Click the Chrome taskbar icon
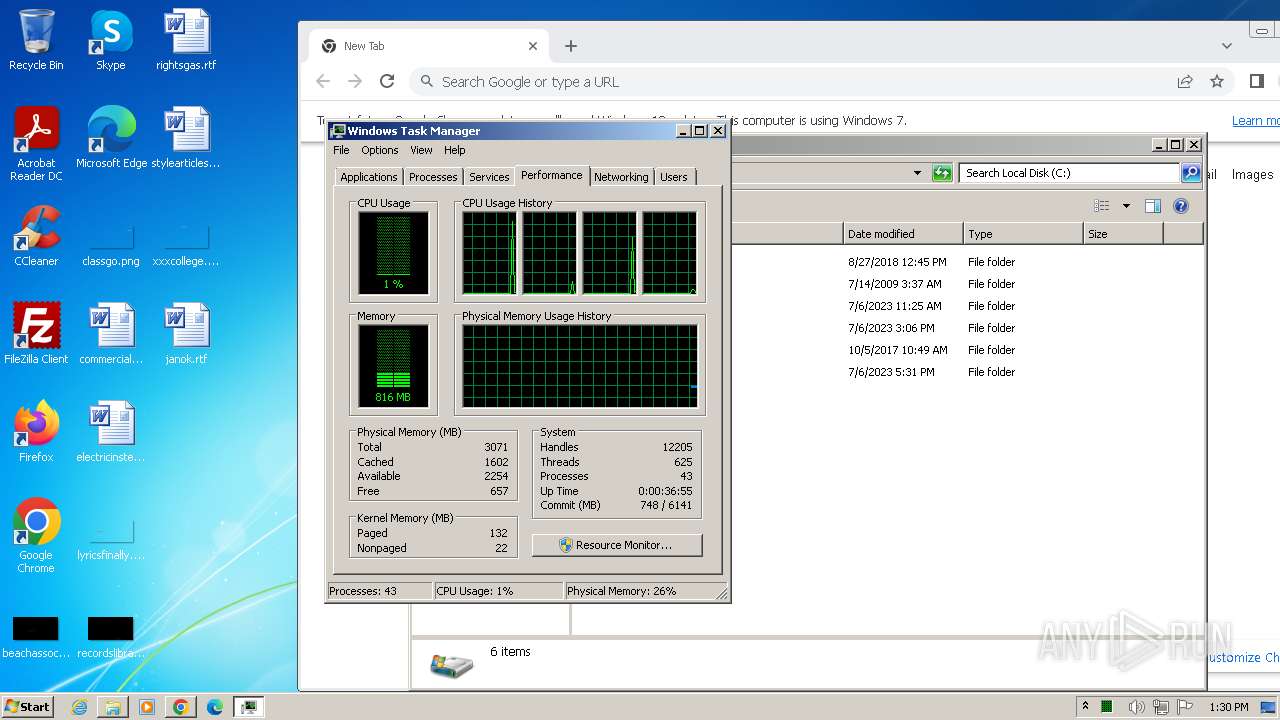This screenshot has width=1280, height=720. pos(181,707)
